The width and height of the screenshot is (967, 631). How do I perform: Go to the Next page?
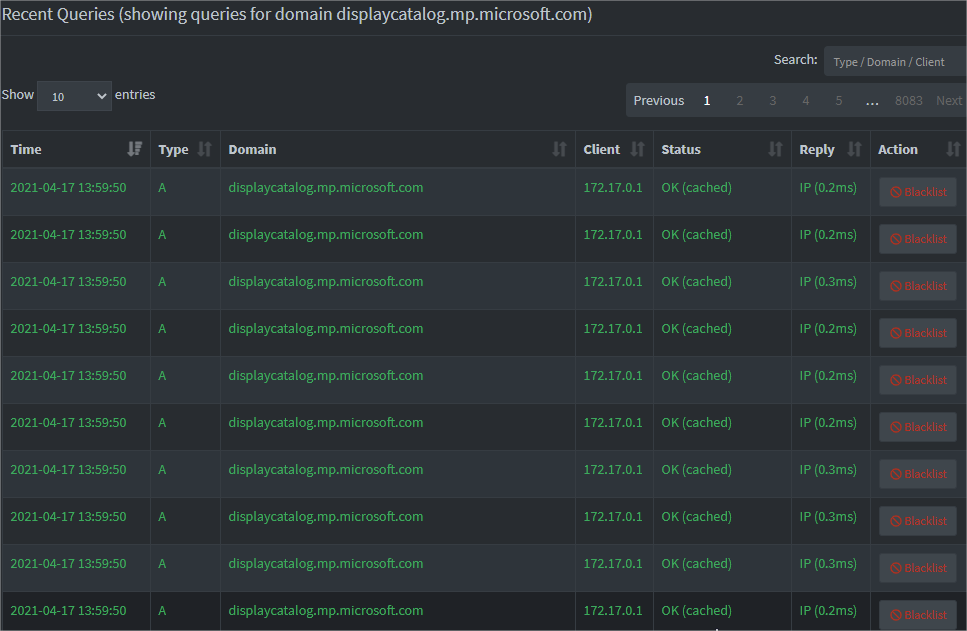[948, 101]
